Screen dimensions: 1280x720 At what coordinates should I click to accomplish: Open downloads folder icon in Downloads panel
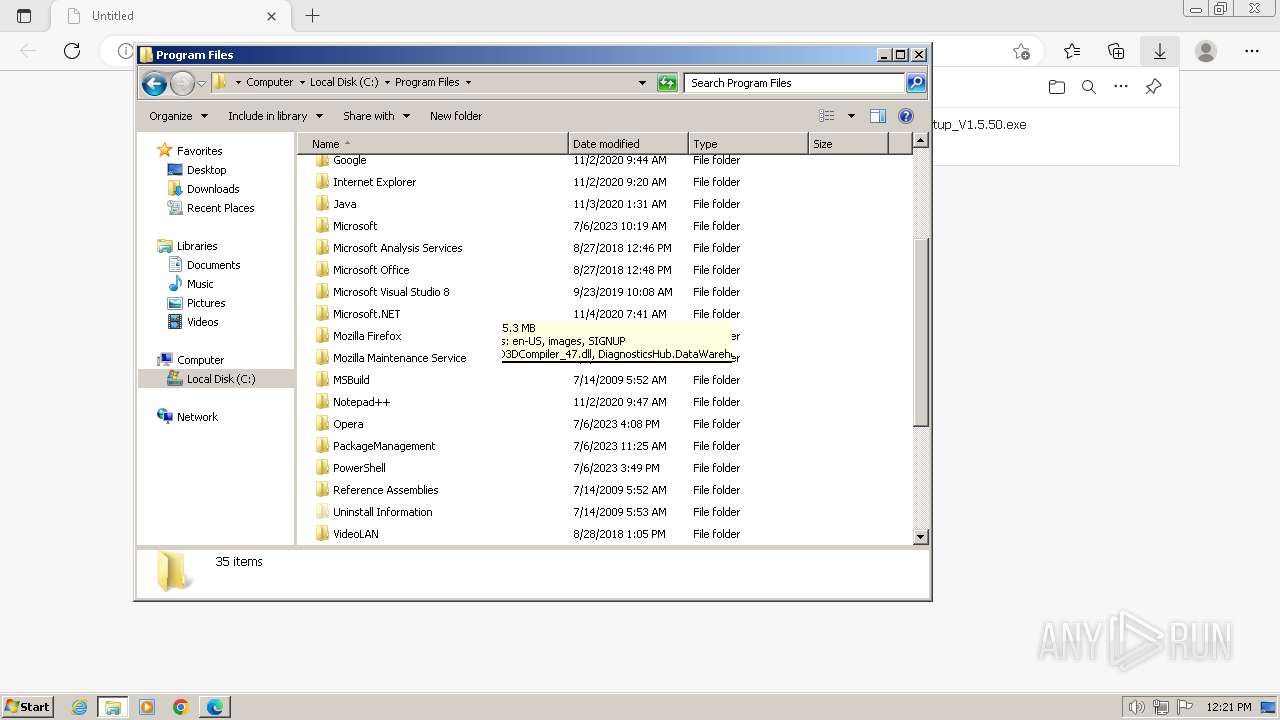(x=1057, y=87)
